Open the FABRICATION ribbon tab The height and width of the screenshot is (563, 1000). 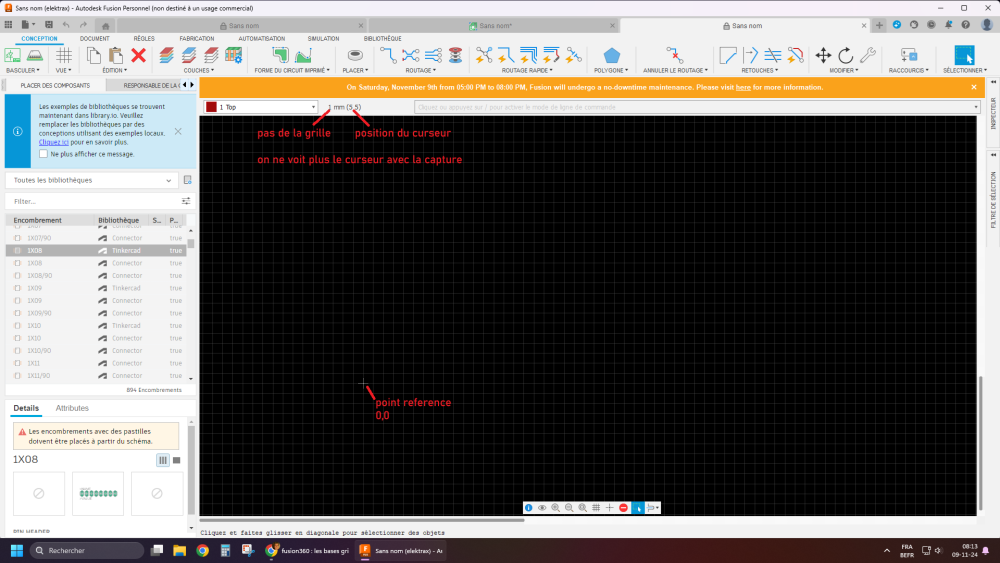(196, 38)
